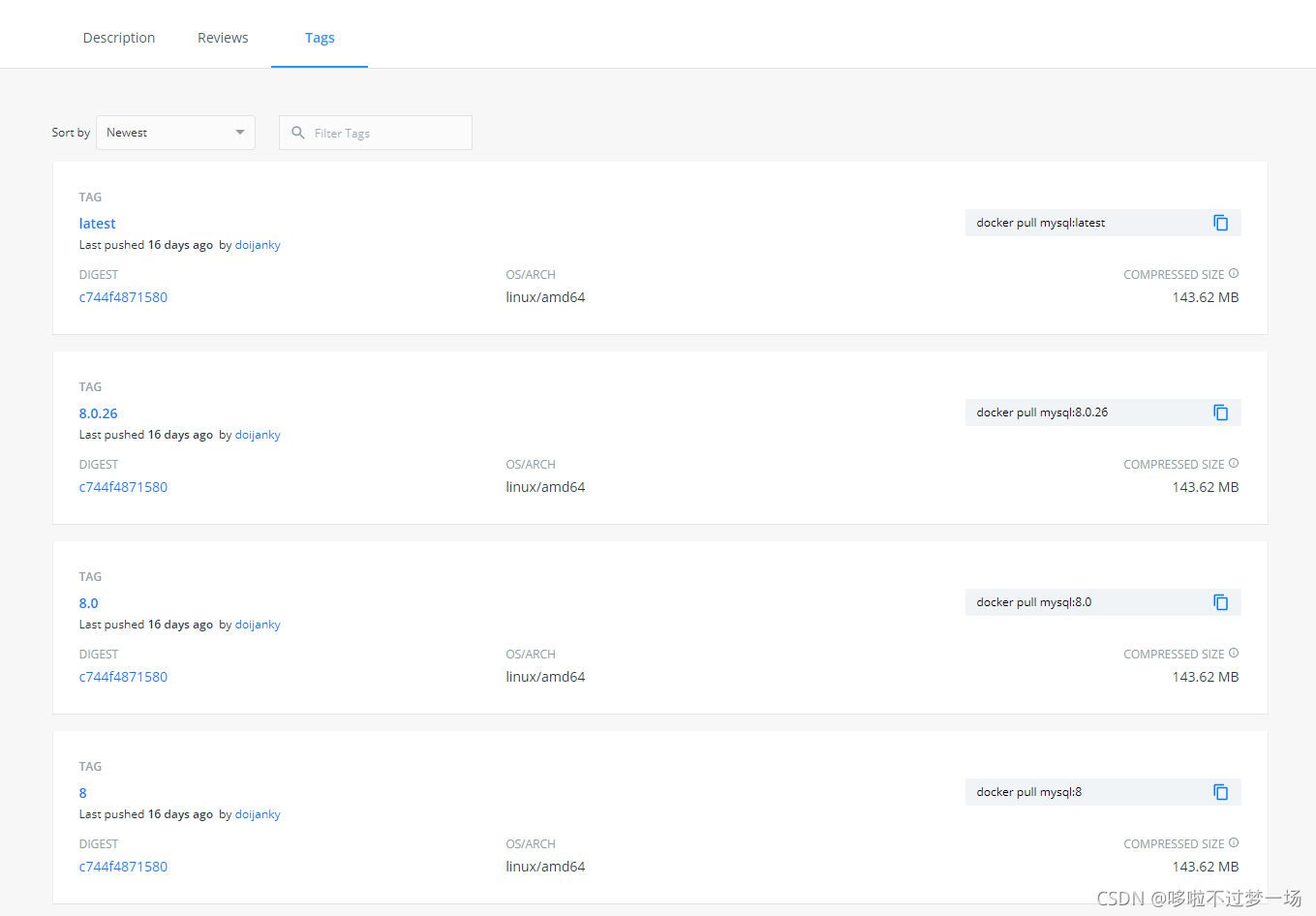Click 143.62 MB size in 8.0.26 tag card

point(1206,487)
